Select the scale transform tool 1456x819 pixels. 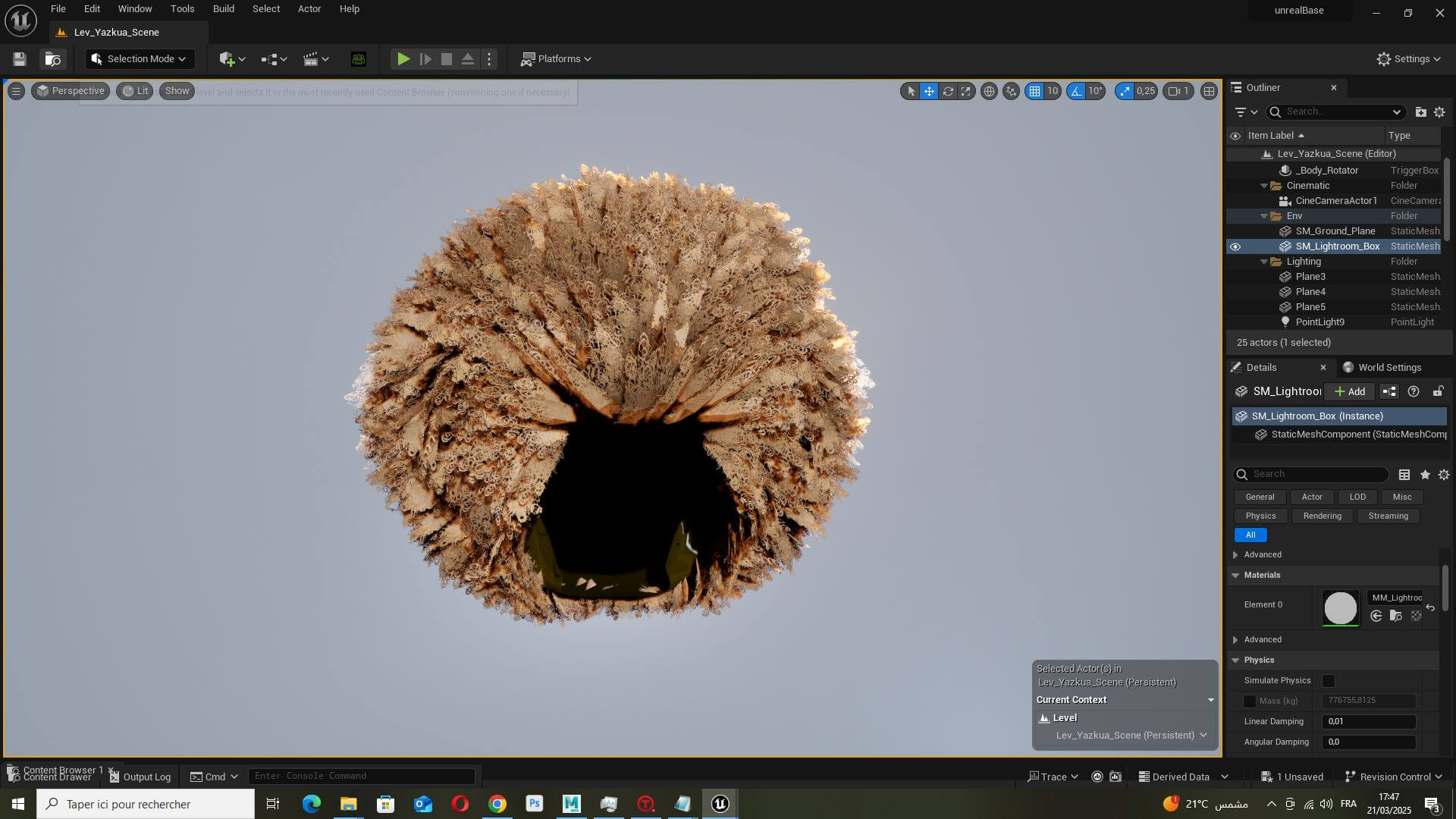966,91
